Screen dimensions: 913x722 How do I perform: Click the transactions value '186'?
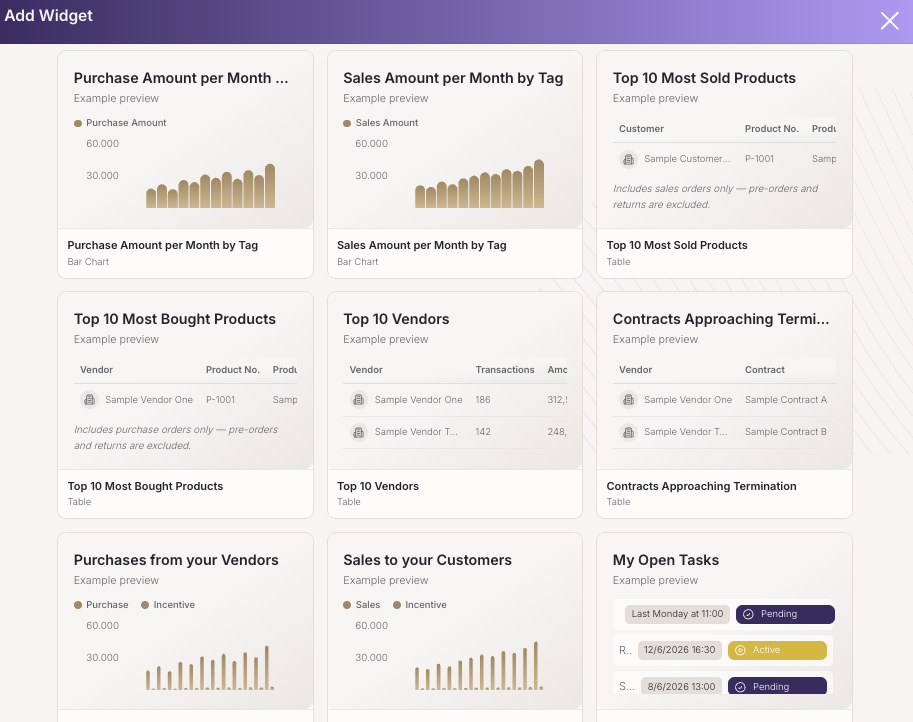point(483,400)
